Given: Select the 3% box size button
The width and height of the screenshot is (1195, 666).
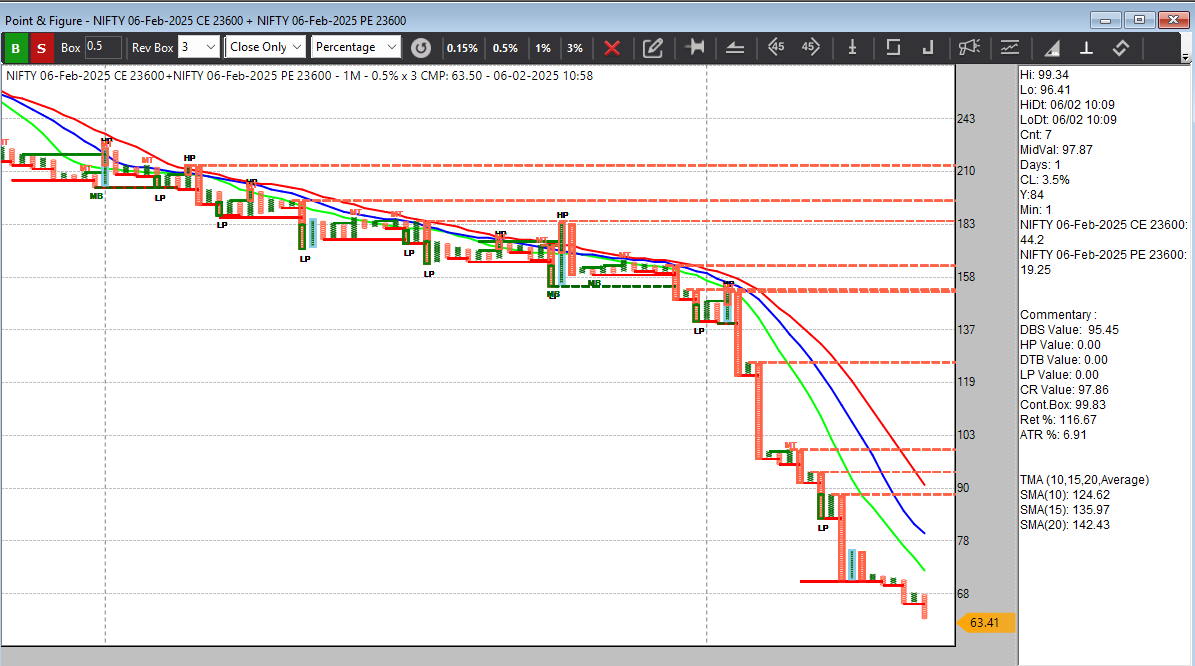Looking at the screenshot, I should click(x=576, y=47).
